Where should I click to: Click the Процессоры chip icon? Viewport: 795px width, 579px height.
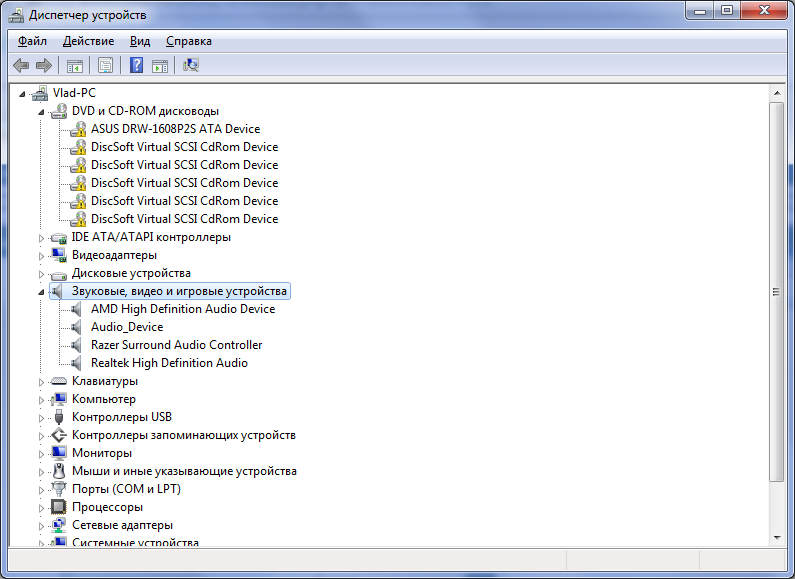click(59, 507)
